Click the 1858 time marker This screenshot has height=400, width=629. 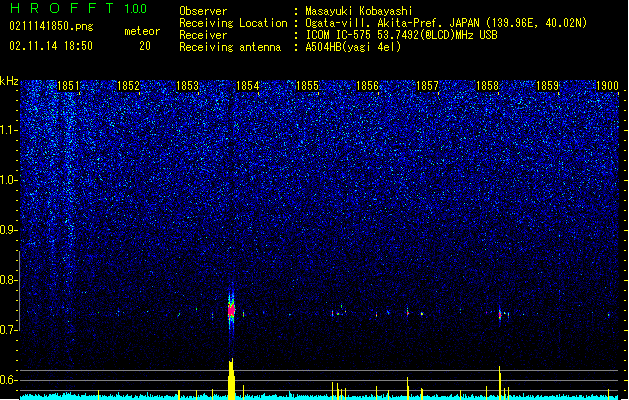tap(487, 86)
